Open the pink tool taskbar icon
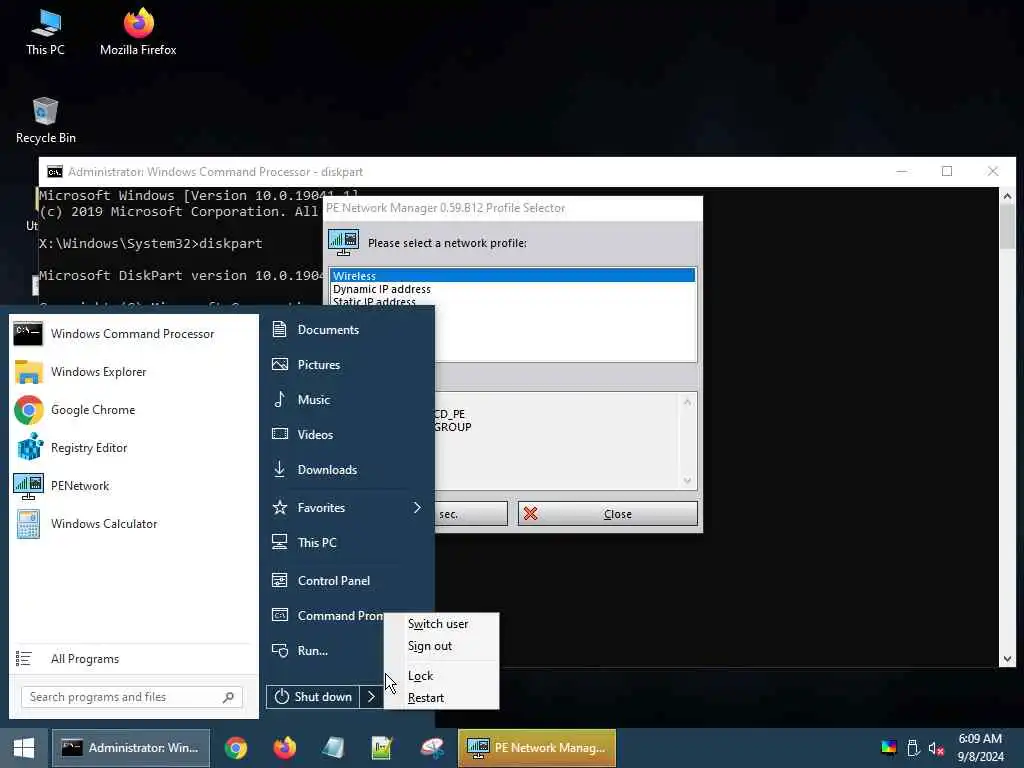 pos(432,748)
